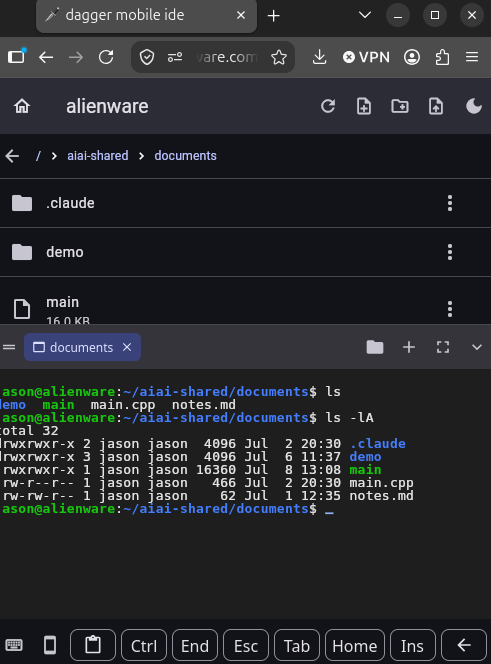491x664 pixels.
Task: List all browser tabs dropdown
Action: [365, 15]
